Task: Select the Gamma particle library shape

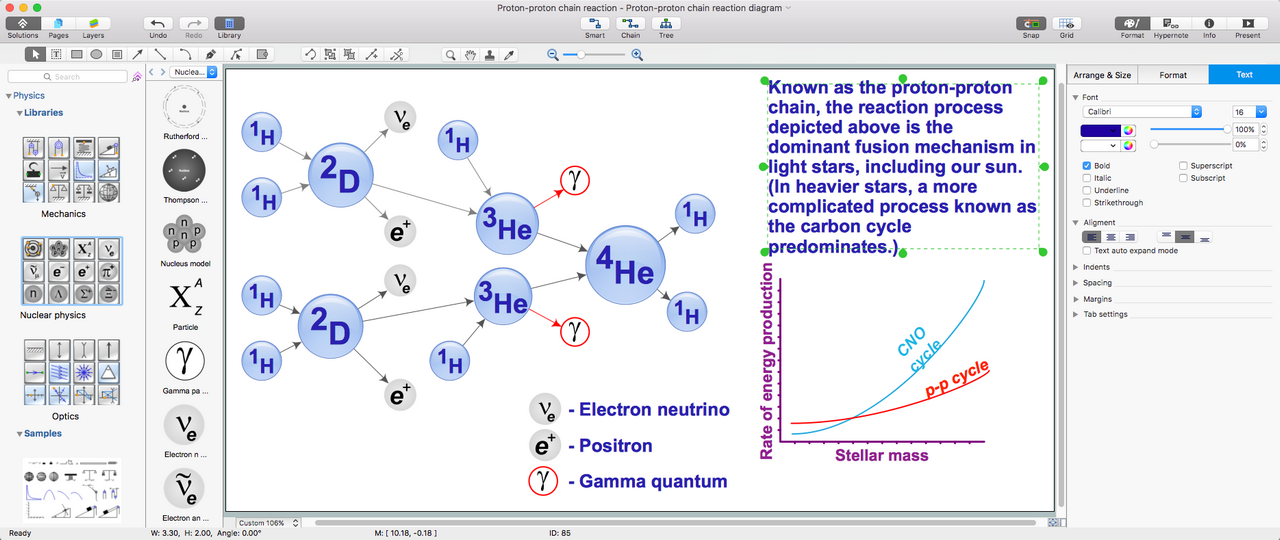Action: tap(185, 358)
